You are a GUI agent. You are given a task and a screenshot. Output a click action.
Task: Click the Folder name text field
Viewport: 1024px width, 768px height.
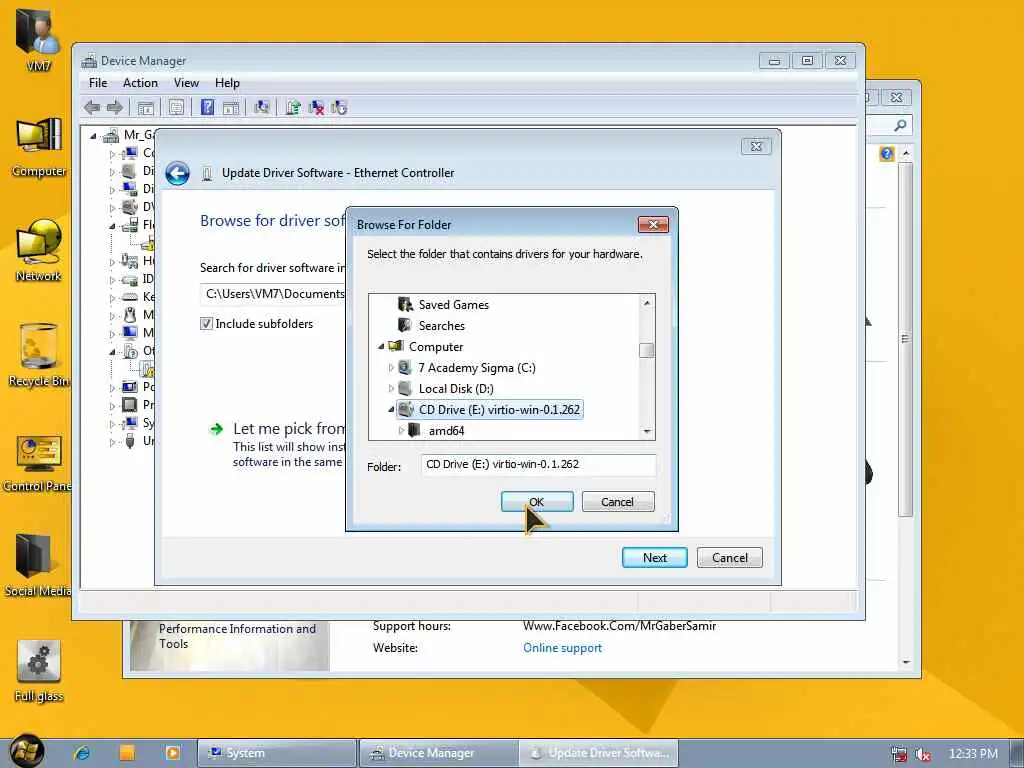click(538, 465)
